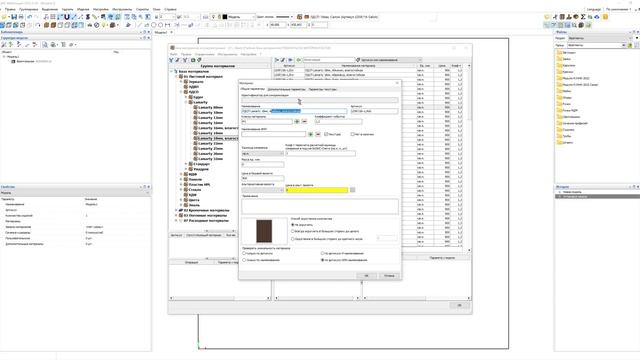640x360 pixels.
Task: Click the printer icon in main toolbar
Action: [21, 17]
